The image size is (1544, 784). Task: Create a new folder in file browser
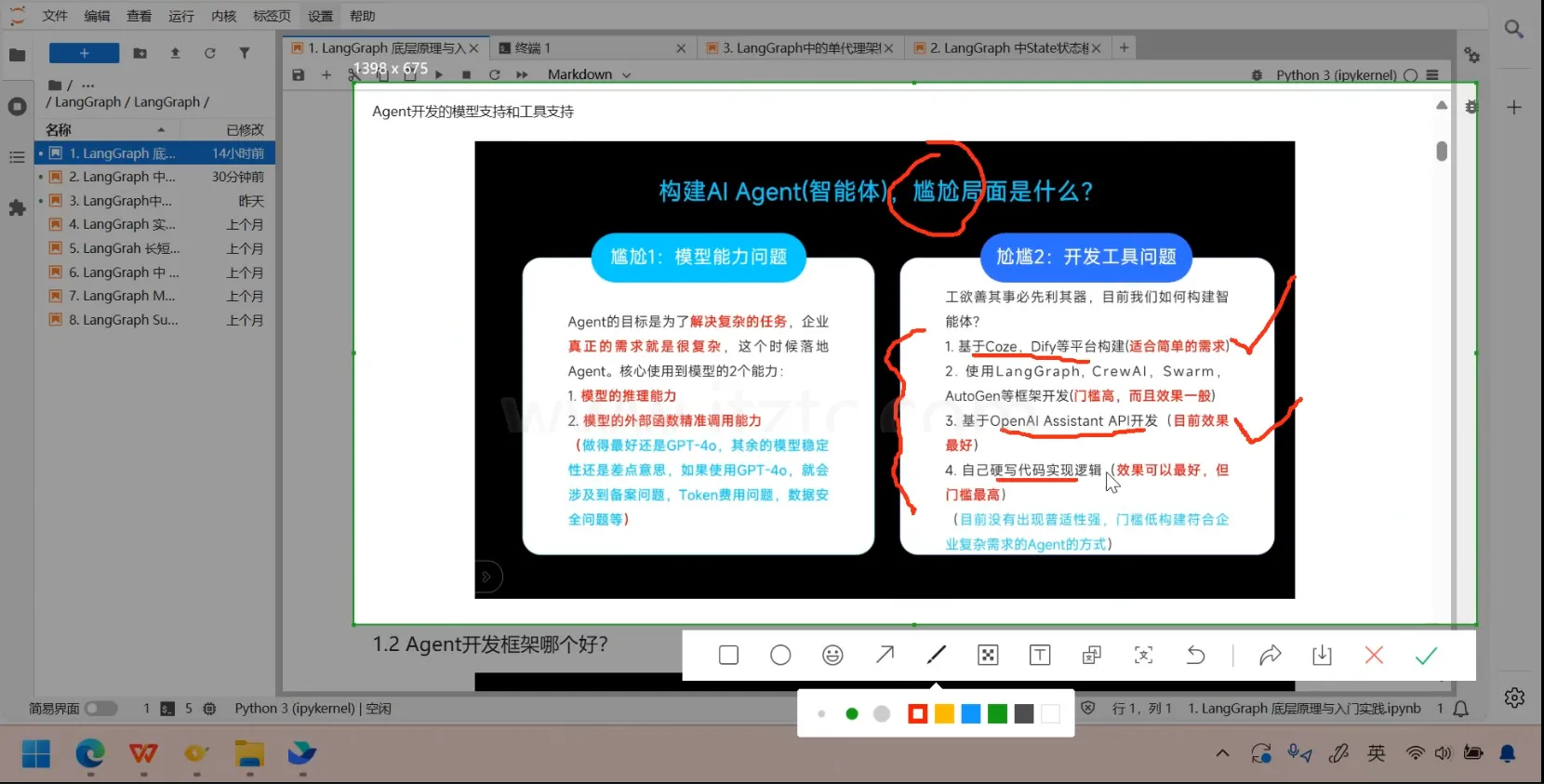[140, 53]
